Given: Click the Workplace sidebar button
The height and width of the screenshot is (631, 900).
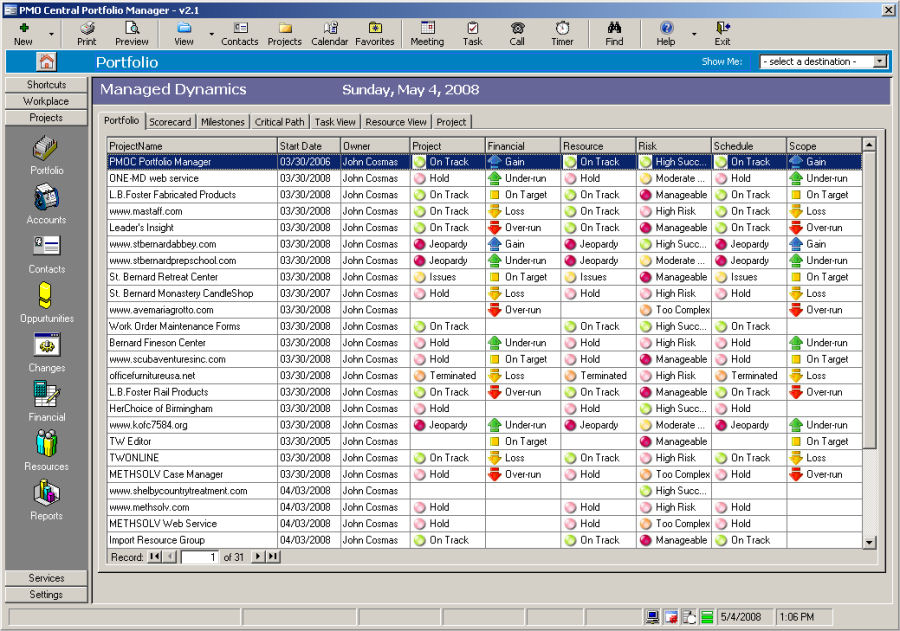Looking at the screenshot, I should coord(46,101).
